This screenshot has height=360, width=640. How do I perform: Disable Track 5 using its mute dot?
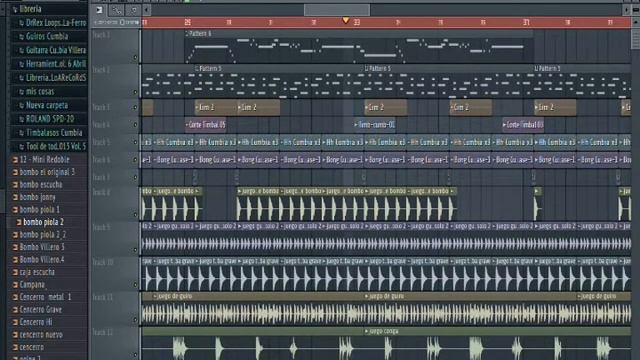(135, 142)
